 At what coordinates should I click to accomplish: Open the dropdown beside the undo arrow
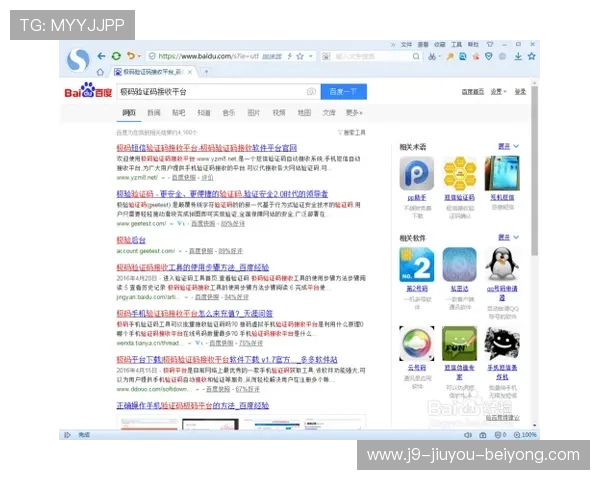click(x=139, y=56)
